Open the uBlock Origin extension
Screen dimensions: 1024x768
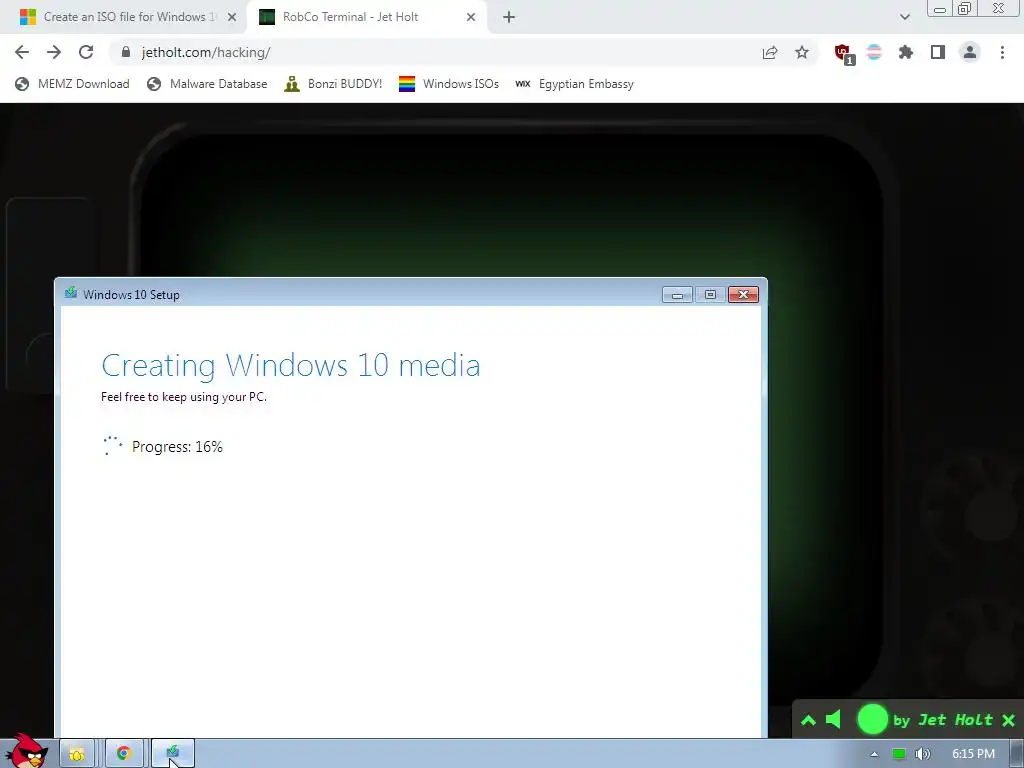coord(843,53)
